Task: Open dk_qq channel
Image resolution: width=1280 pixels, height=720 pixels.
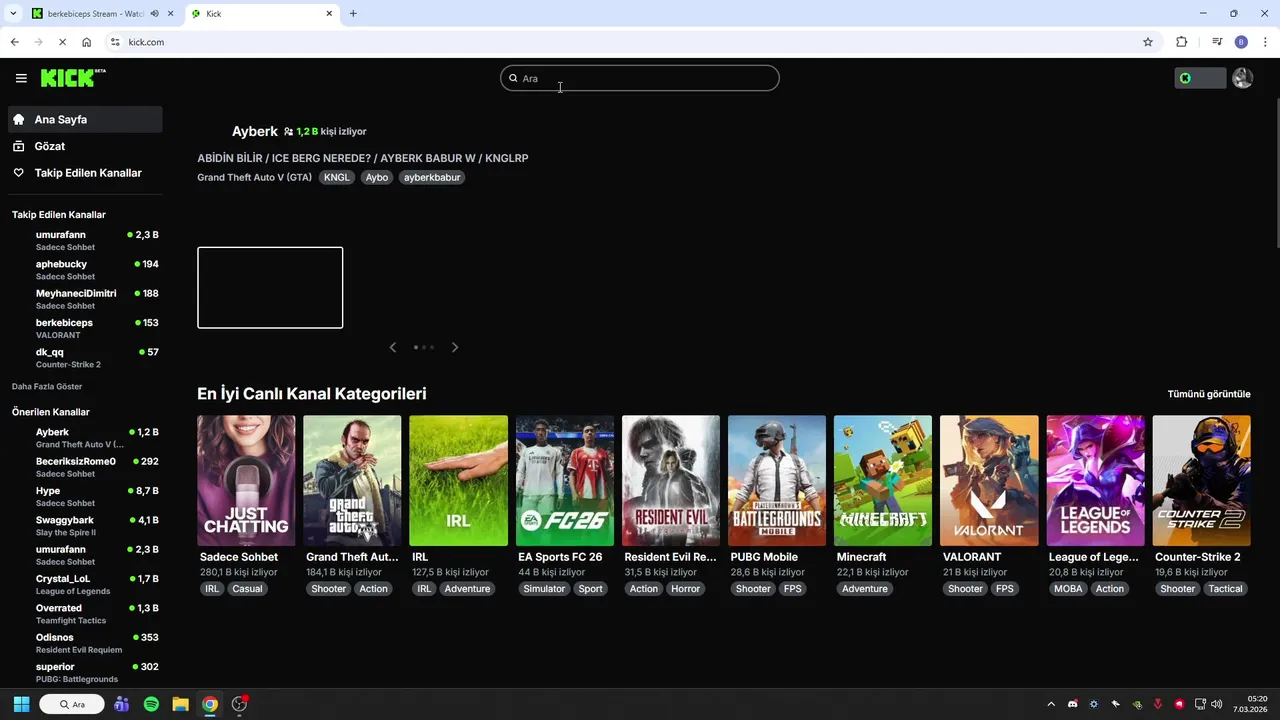Action: 85,358
